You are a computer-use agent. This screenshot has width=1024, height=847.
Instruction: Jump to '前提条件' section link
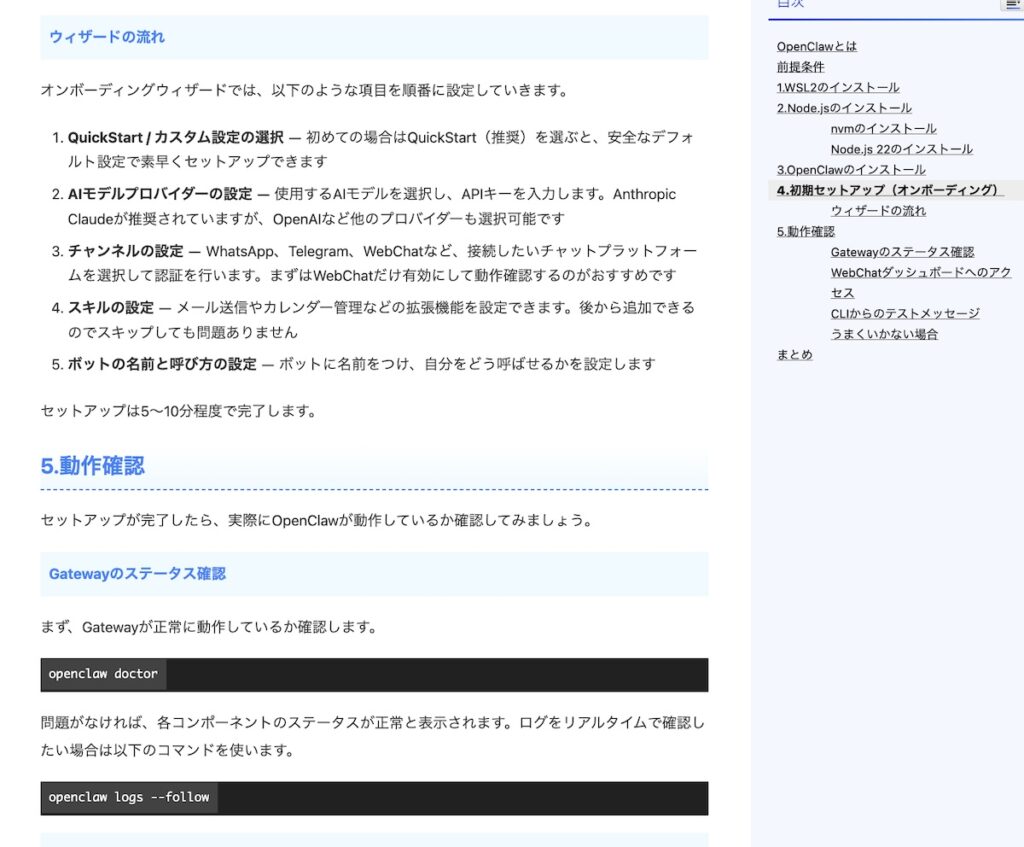[800, 67]
